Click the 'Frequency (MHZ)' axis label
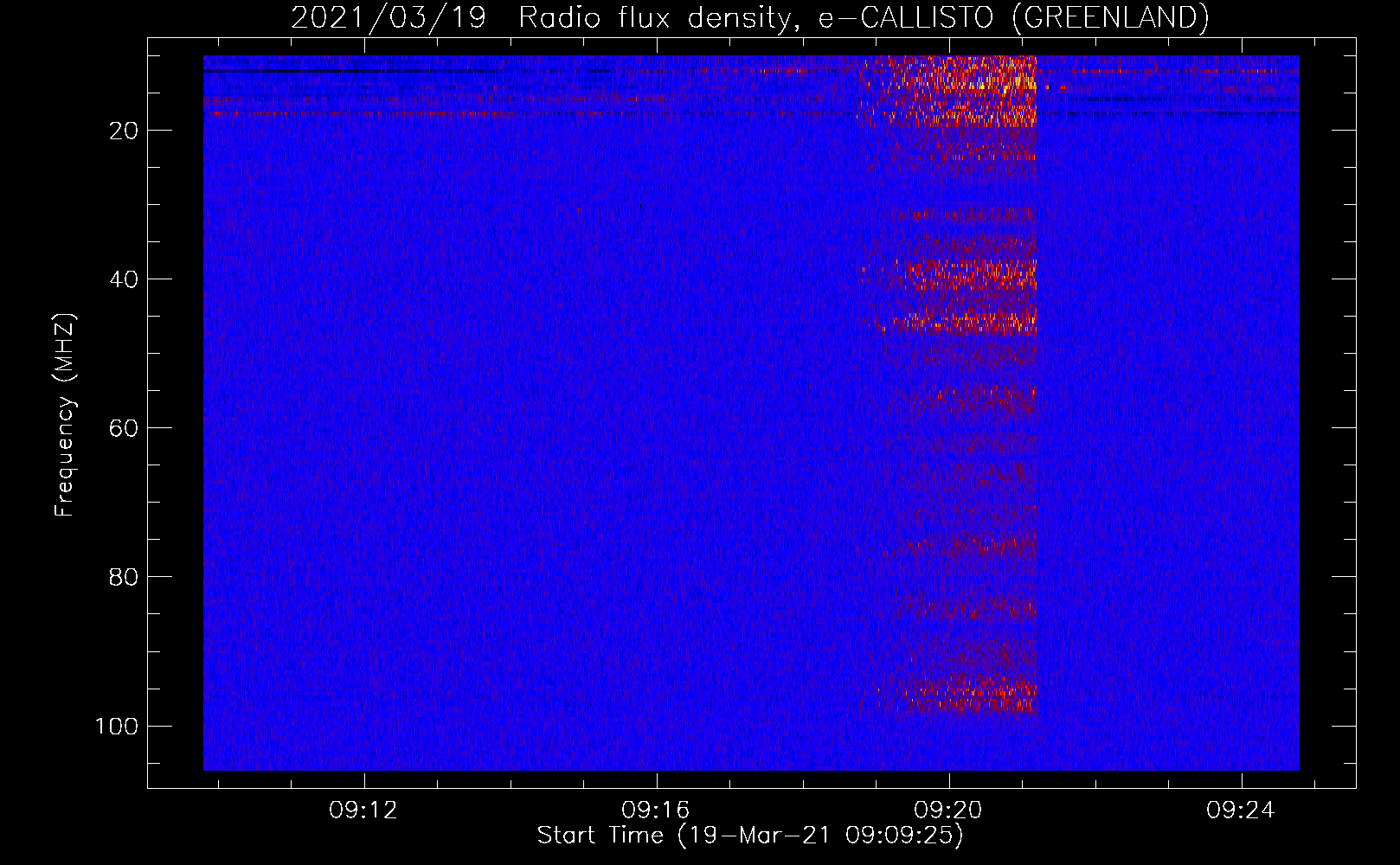 click(x=65, y=415)
